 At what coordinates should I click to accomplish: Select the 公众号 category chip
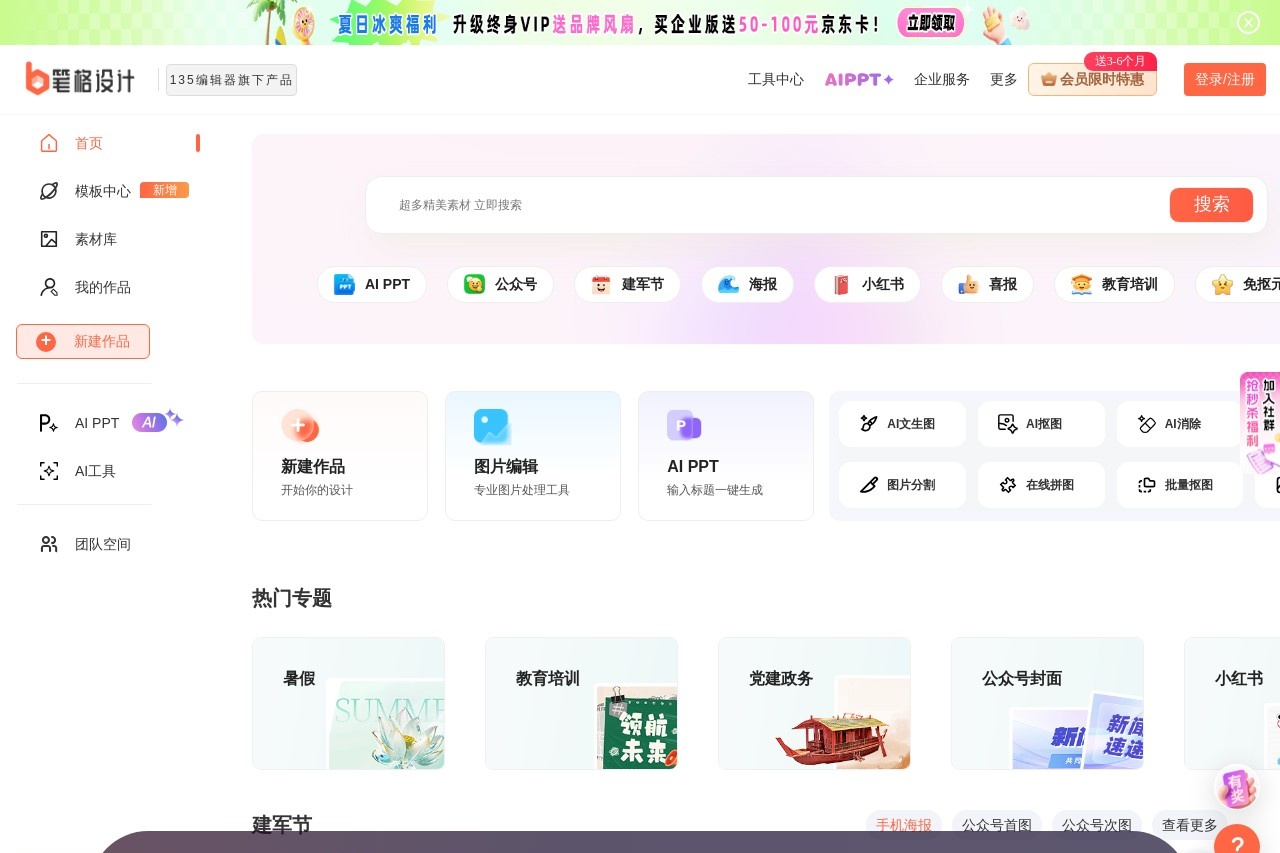[x=500, y=285]
